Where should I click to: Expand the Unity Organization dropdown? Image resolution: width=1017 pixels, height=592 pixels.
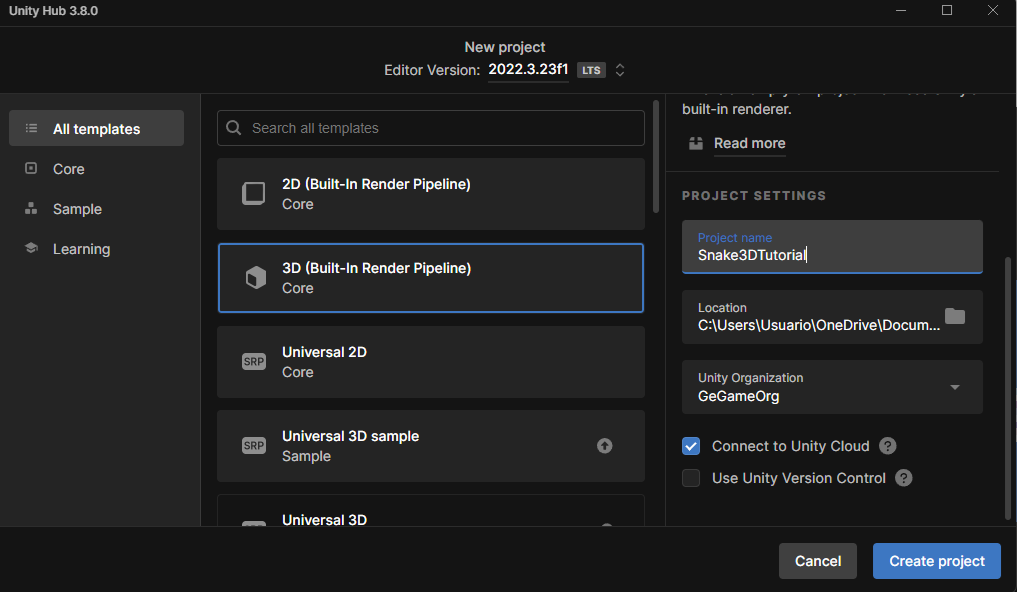point(955,387)
